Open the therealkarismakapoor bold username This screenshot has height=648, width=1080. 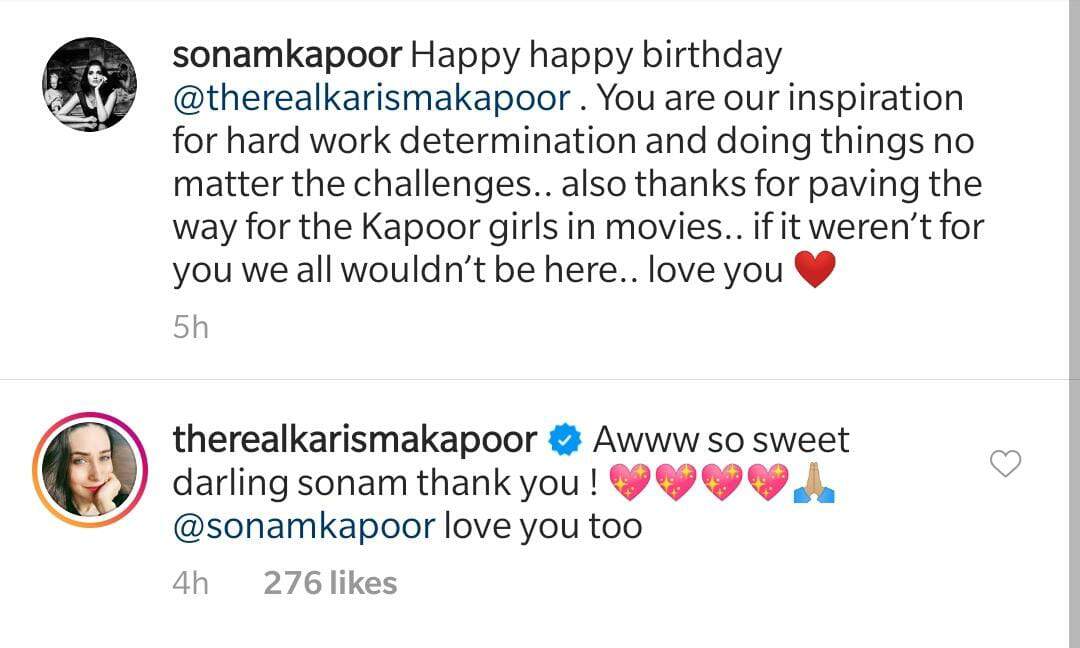click(355, 440)
